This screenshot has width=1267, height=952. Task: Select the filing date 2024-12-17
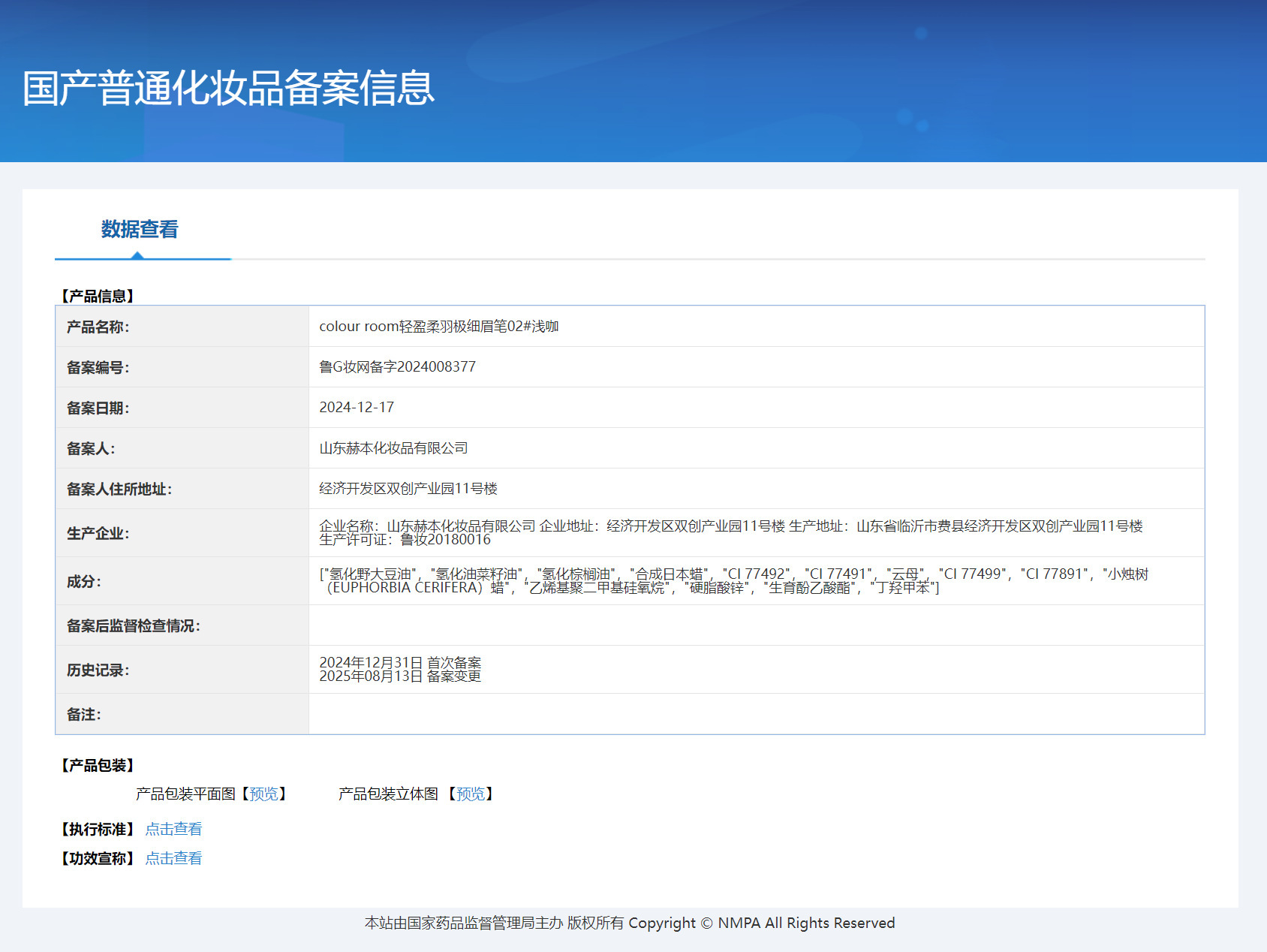coord(357,407)
